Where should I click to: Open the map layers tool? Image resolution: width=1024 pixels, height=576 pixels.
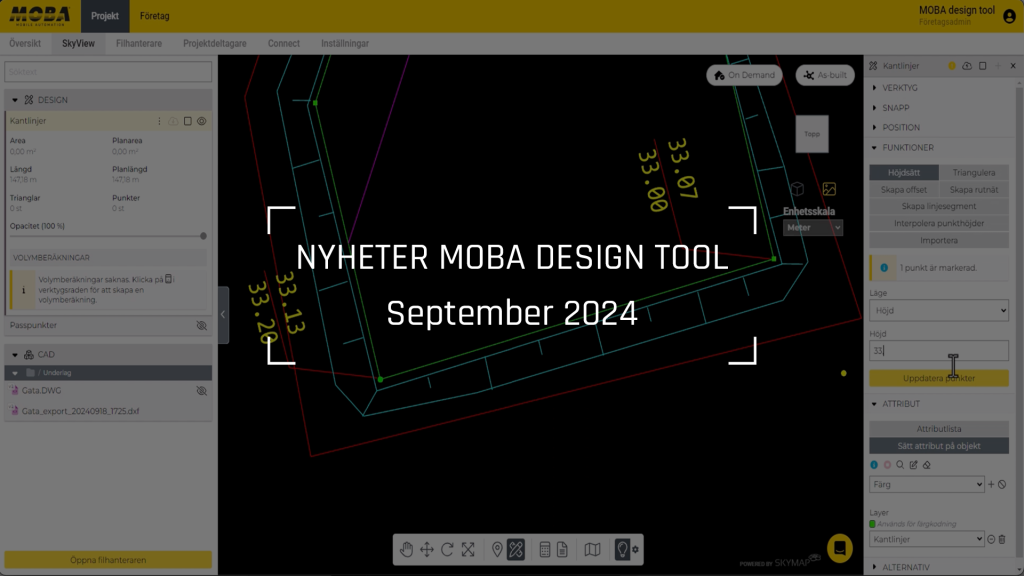[592, 550]
